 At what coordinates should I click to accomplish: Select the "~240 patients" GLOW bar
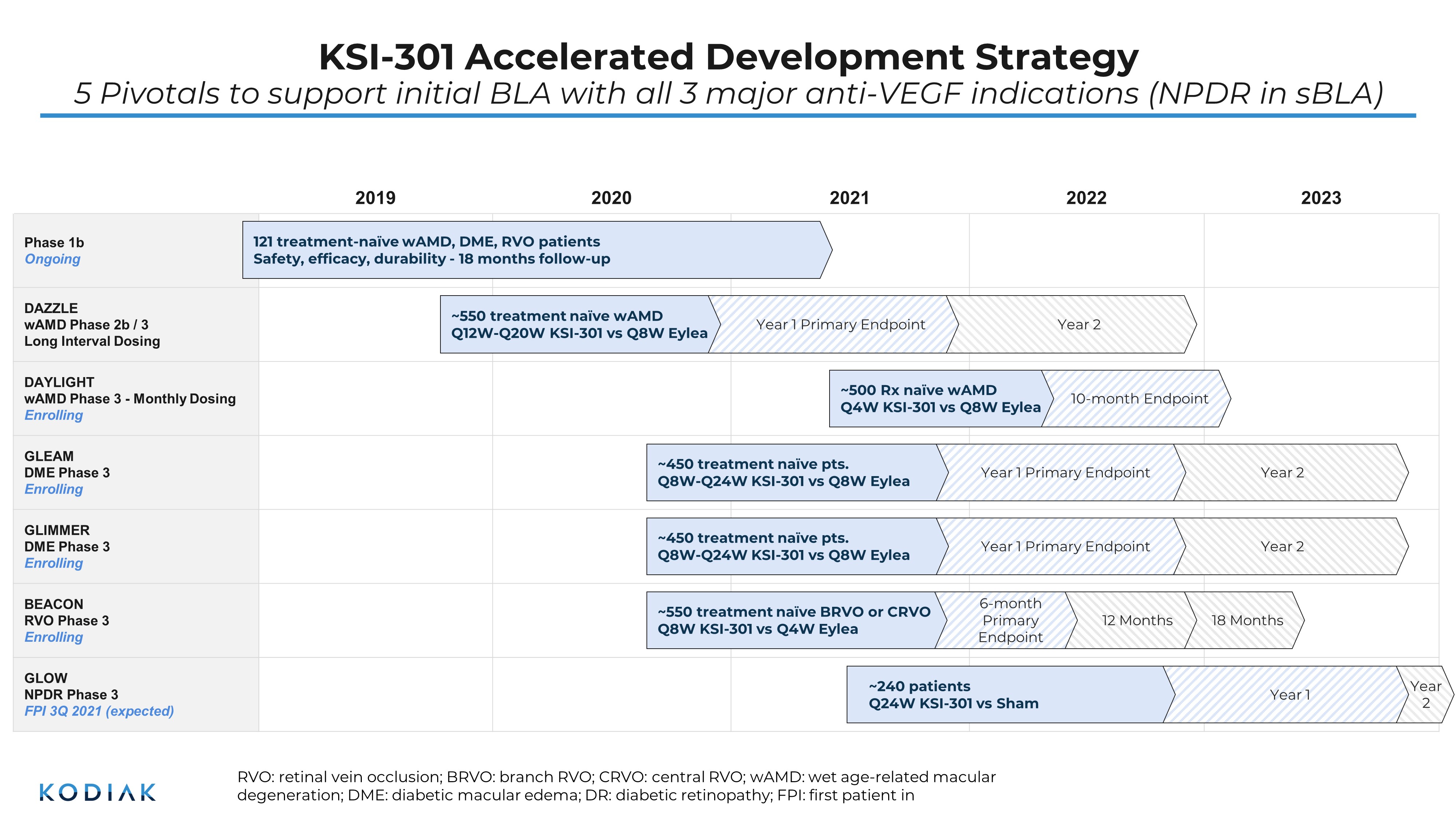(1010, 695)
